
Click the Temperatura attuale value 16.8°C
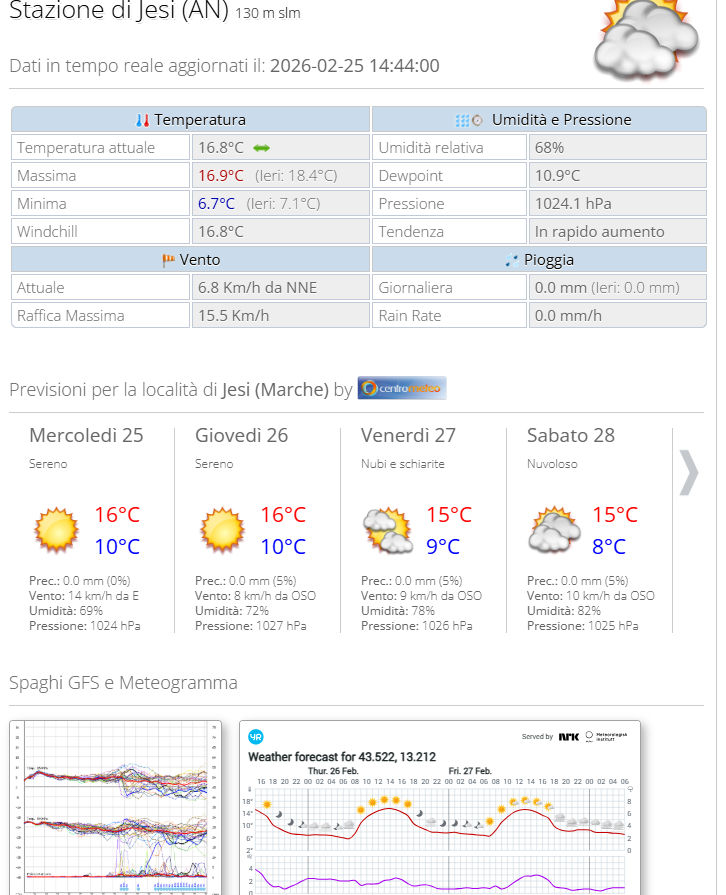[x=220, y=148]
